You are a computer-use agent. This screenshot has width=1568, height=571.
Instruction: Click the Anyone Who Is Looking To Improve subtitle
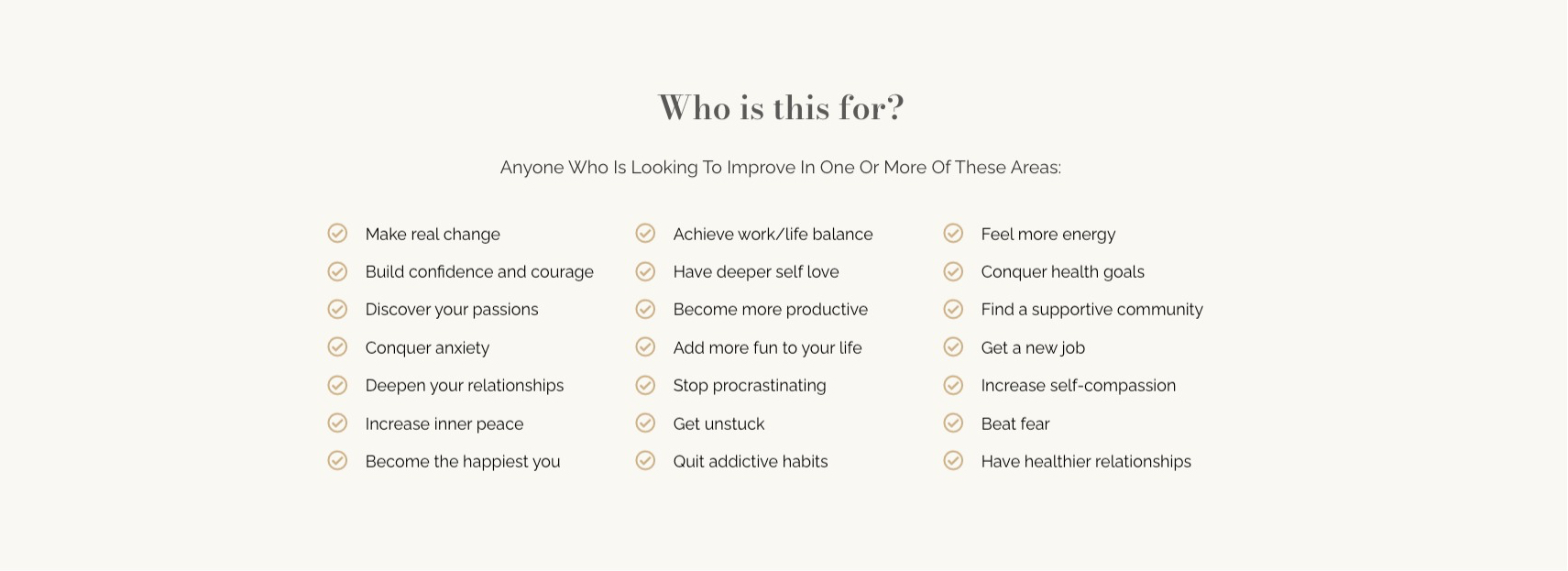pos(781,168)
